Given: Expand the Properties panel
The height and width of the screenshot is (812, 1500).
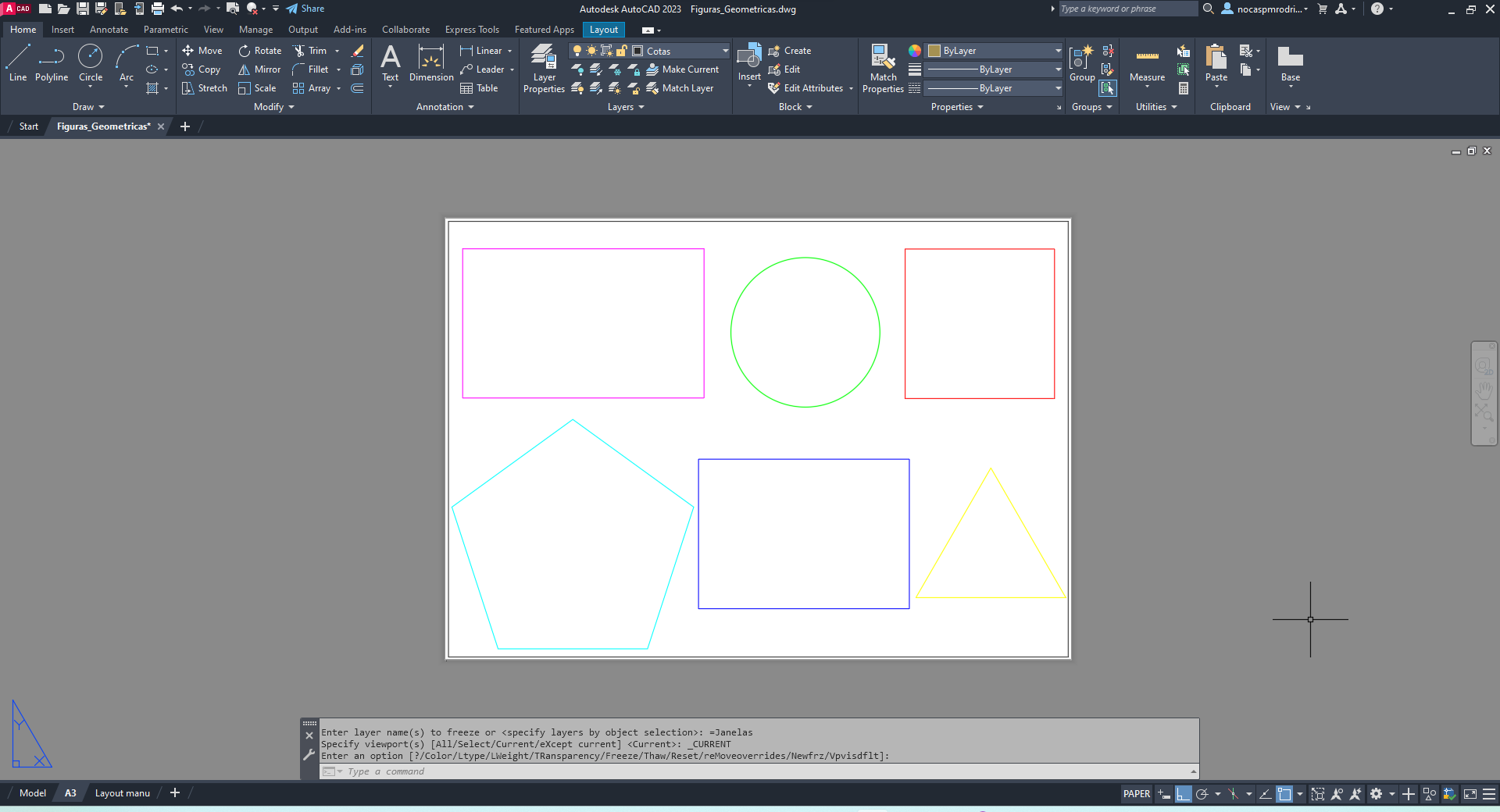Looking at the screenshot, I should 957,107.
